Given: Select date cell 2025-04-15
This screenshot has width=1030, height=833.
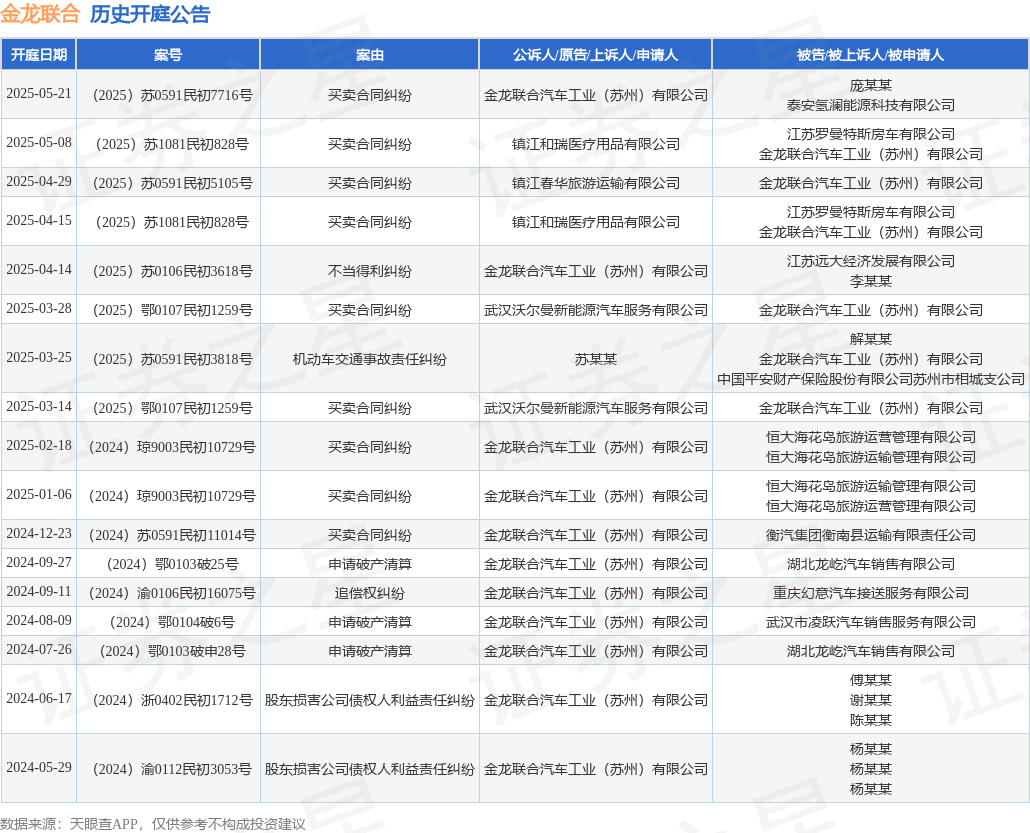Looking at the screenshot, I should [x=39, y=221].
